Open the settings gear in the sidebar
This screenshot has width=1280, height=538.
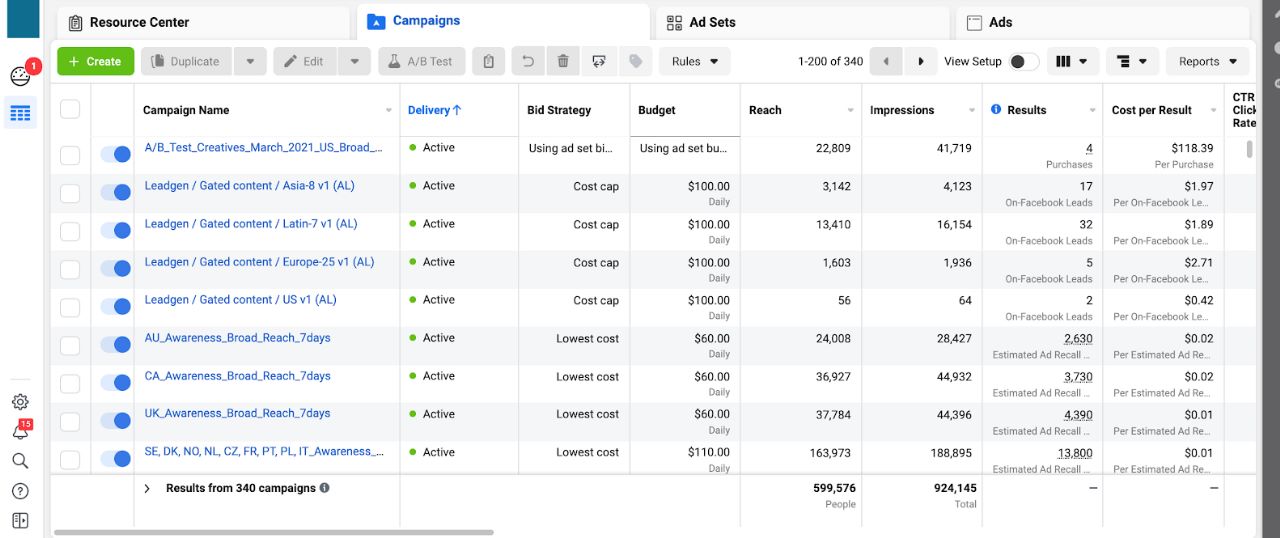(20, 401)
